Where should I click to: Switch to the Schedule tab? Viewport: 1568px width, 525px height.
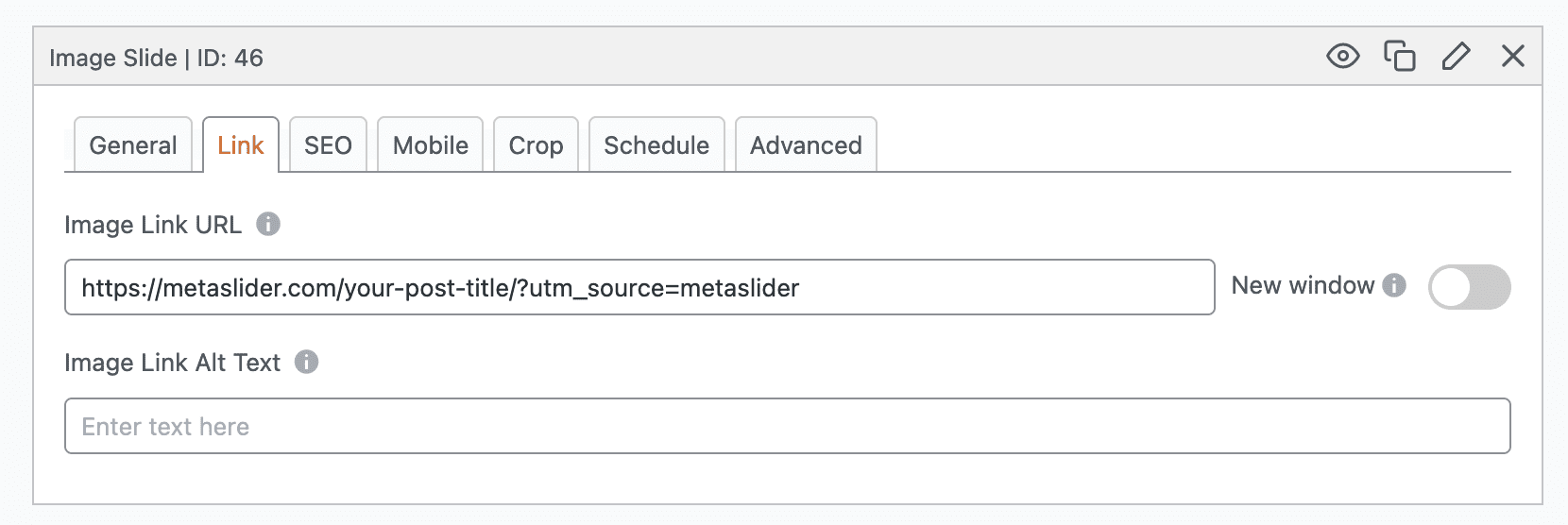coord(656,145)
